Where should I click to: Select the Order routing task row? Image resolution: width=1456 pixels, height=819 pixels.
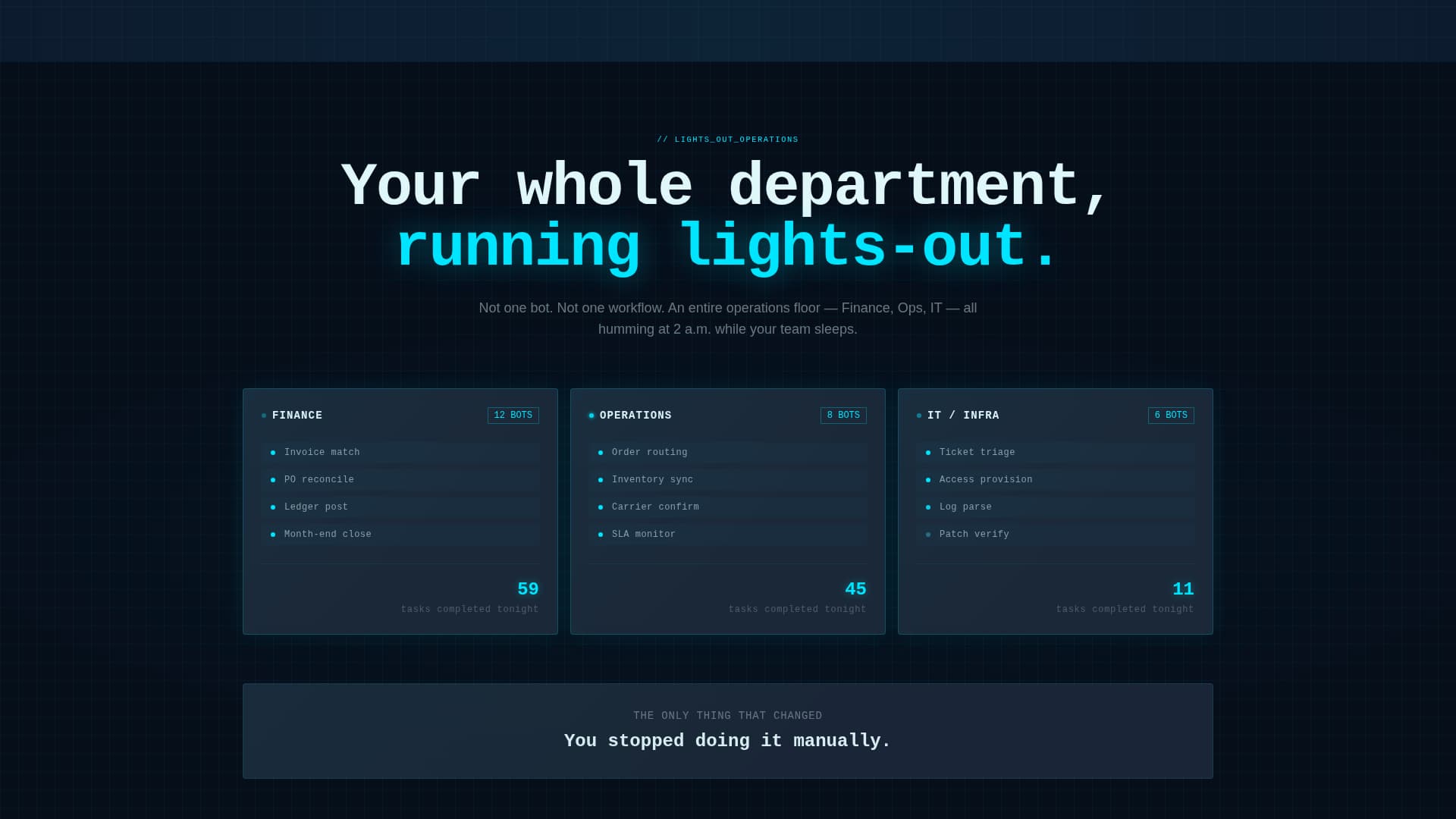coord(728,453)
